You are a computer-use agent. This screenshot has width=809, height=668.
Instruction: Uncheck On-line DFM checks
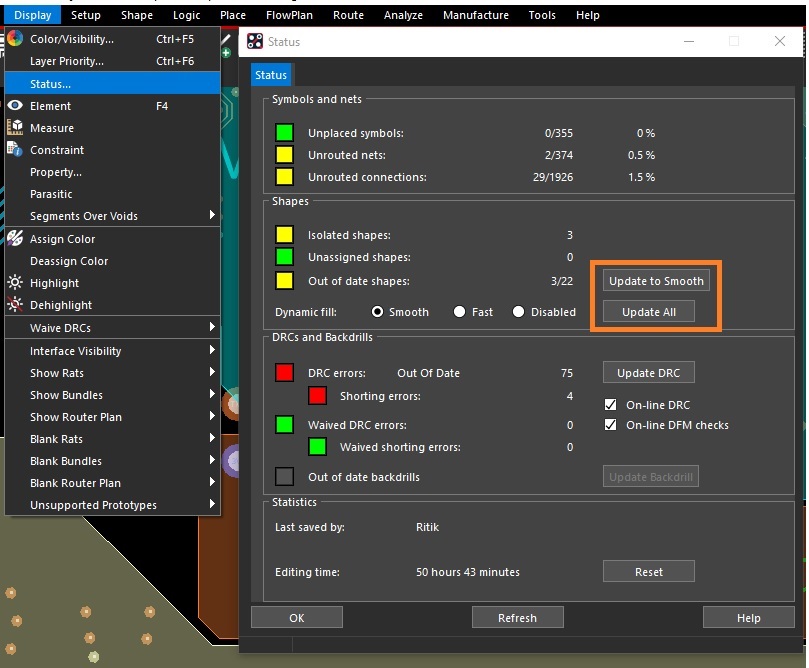coord(611,425)
